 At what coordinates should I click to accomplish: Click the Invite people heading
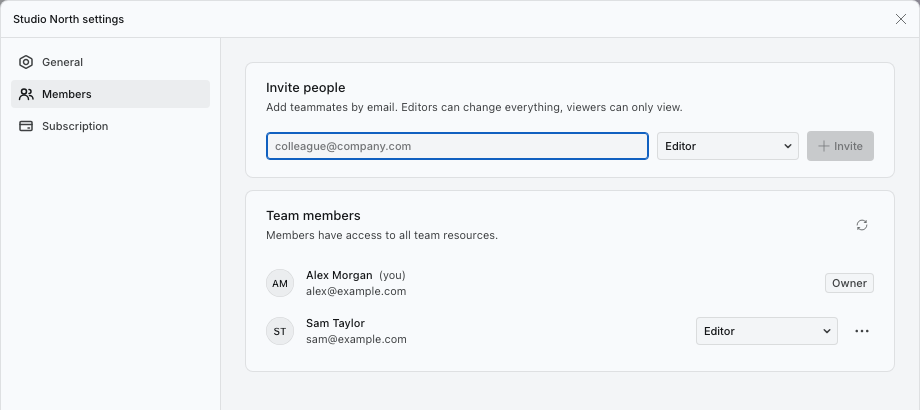[306, 87]
